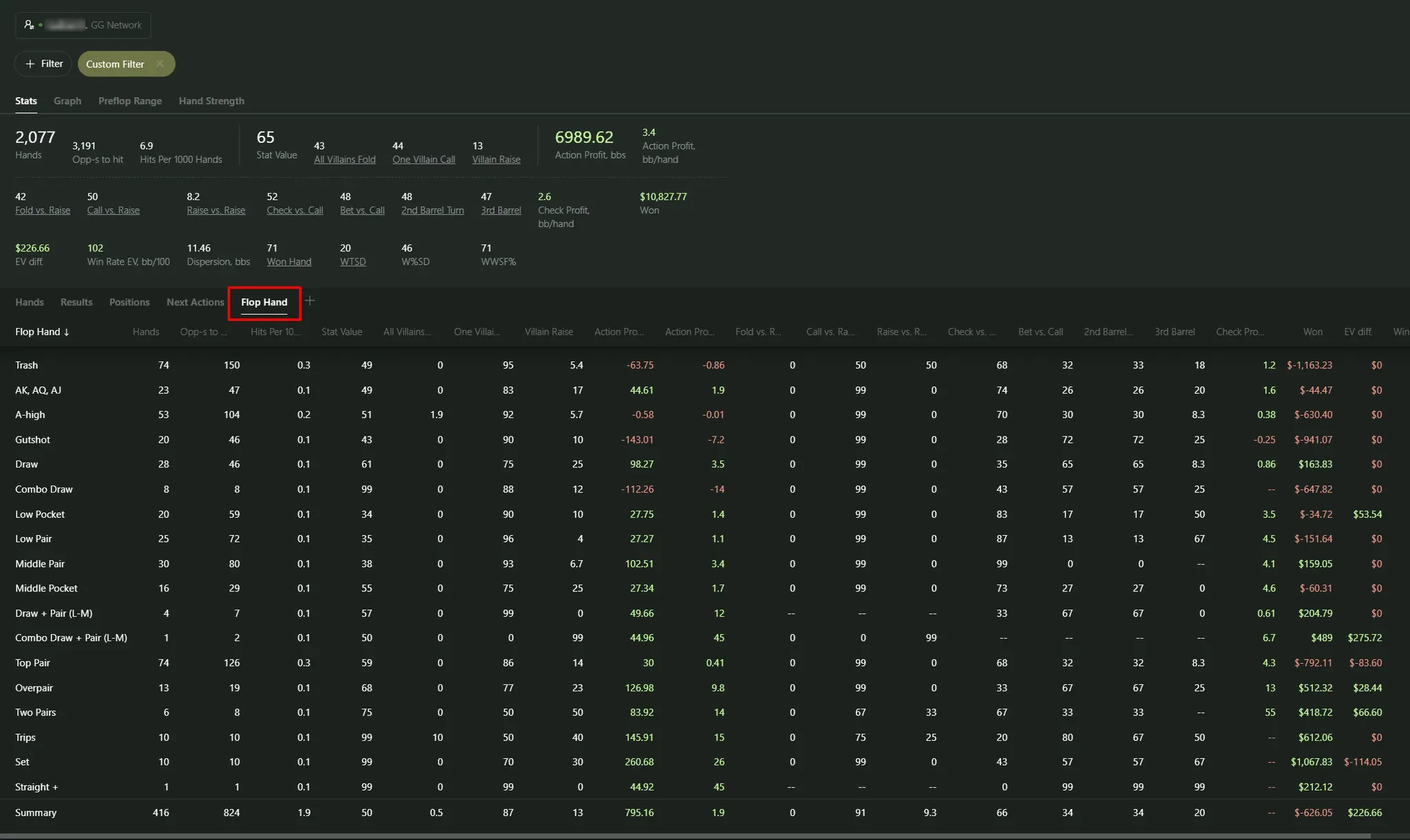The height and width of the screenshot is (840, 1410).
Task: Open the 2nd Barrel Turn link
Action: pos(432,210)
